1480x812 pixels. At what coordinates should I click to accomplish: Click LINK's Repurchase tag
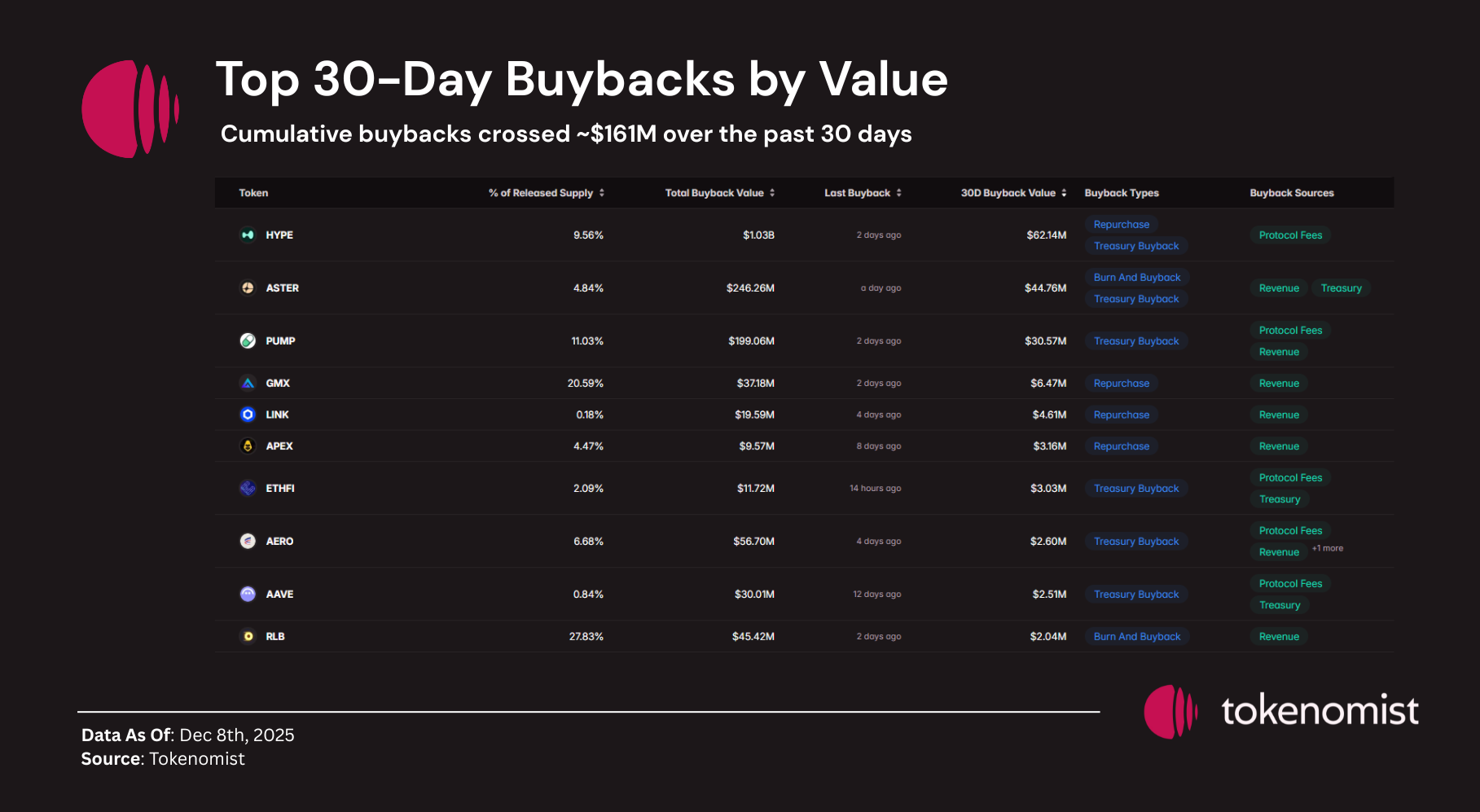coord(1122,415)
